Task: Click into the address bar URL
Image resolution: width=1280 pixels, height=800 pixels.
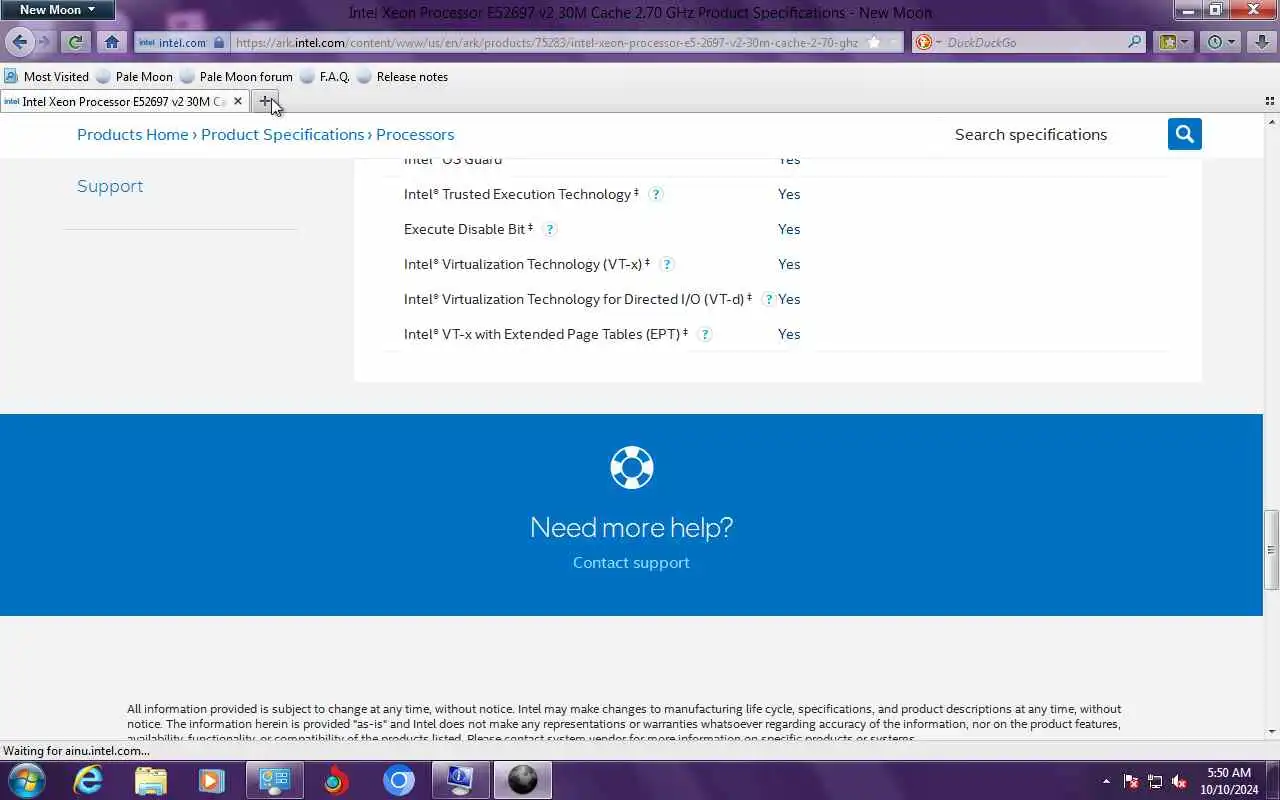Action: click(546, 42)
